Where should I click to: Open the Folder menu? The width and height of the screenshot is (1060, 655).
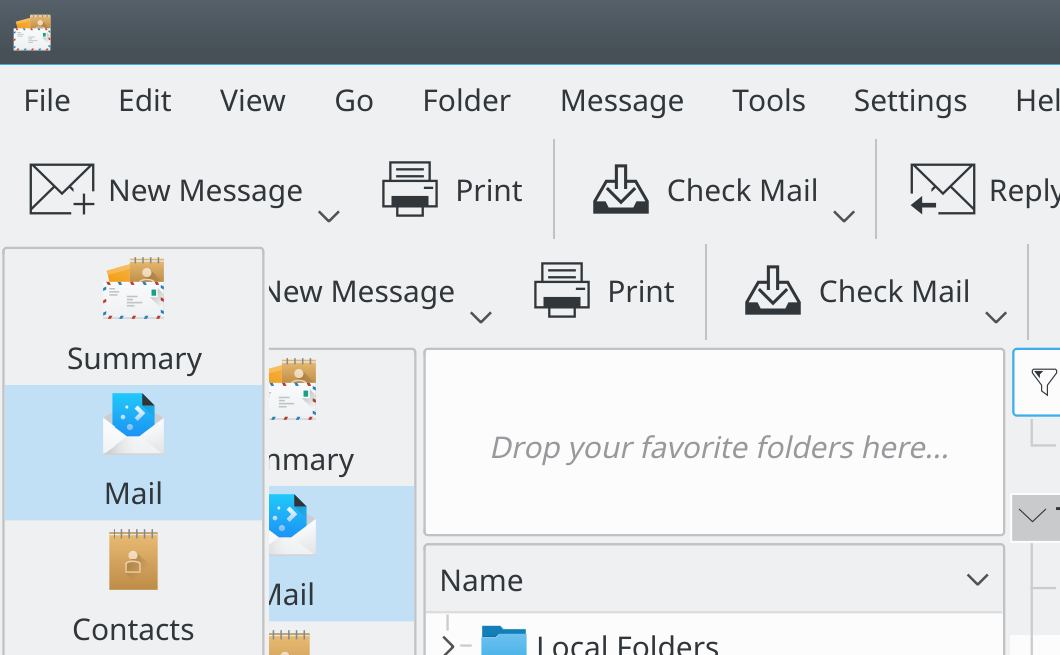coord(466,101)
